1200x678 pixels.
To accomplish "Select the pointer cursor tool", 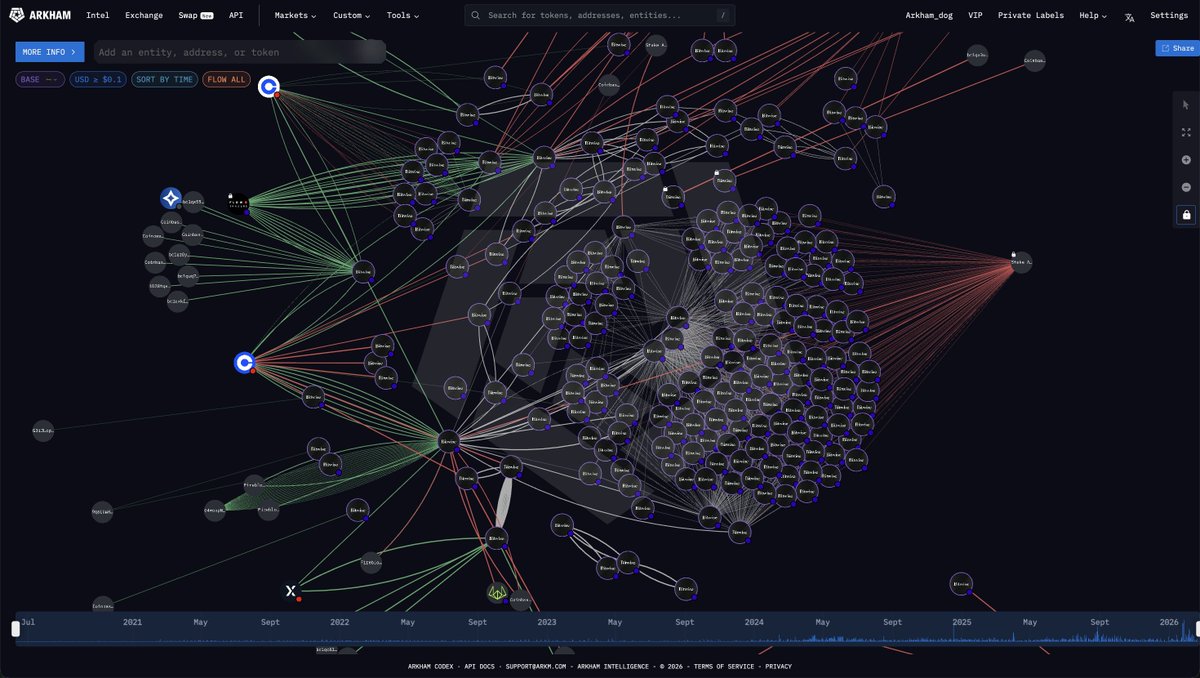I will pyautogui.click(x=1186, y=105).
